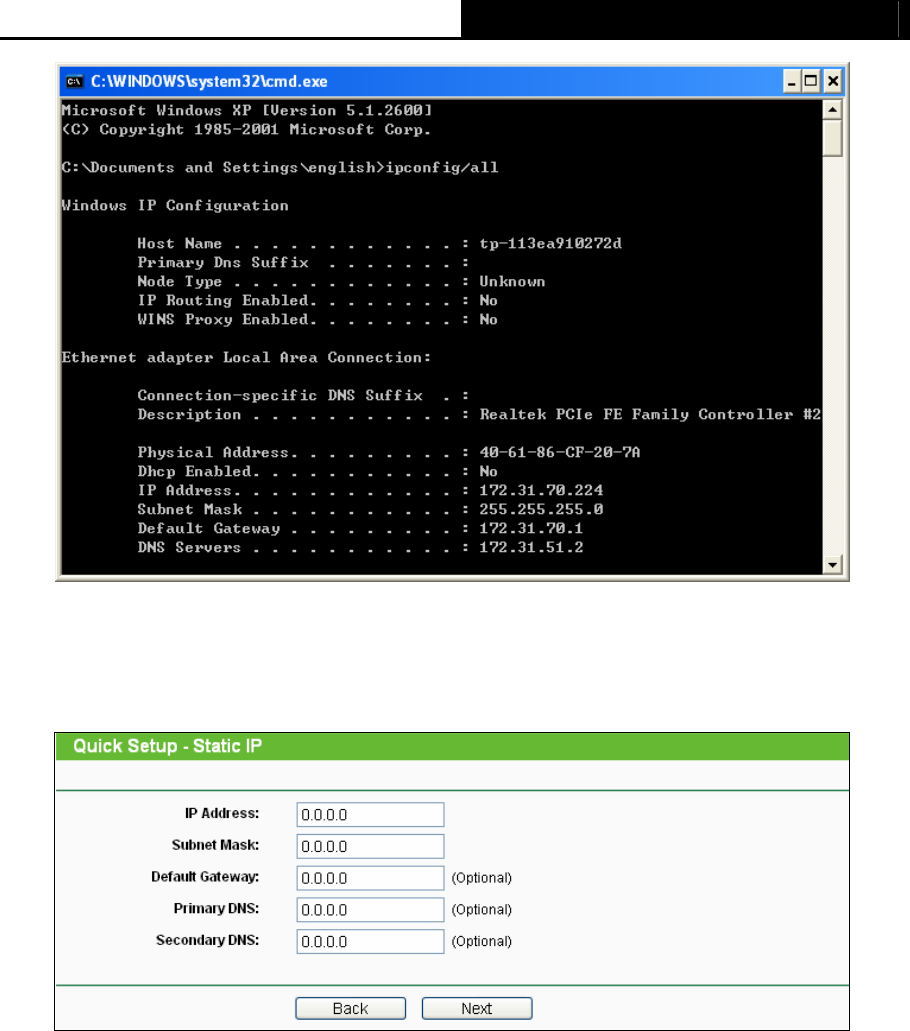910x1031 pixels.
Task: Click Ethernet adapter Local Area Connection line
Action: 247,358
